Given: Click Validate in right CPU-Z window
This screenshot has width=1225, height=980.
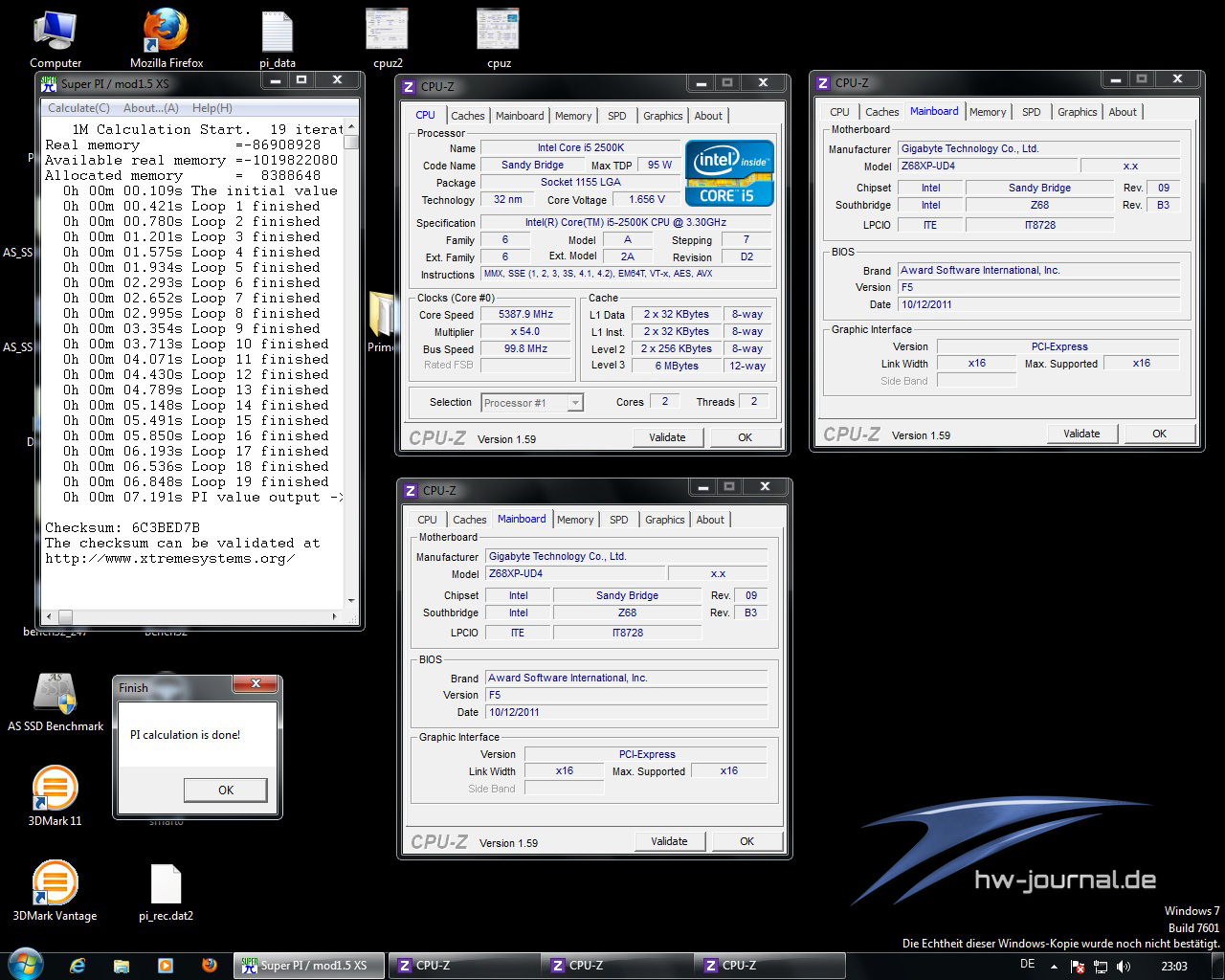Looking at the screenshot, I should pos(1082,434).
